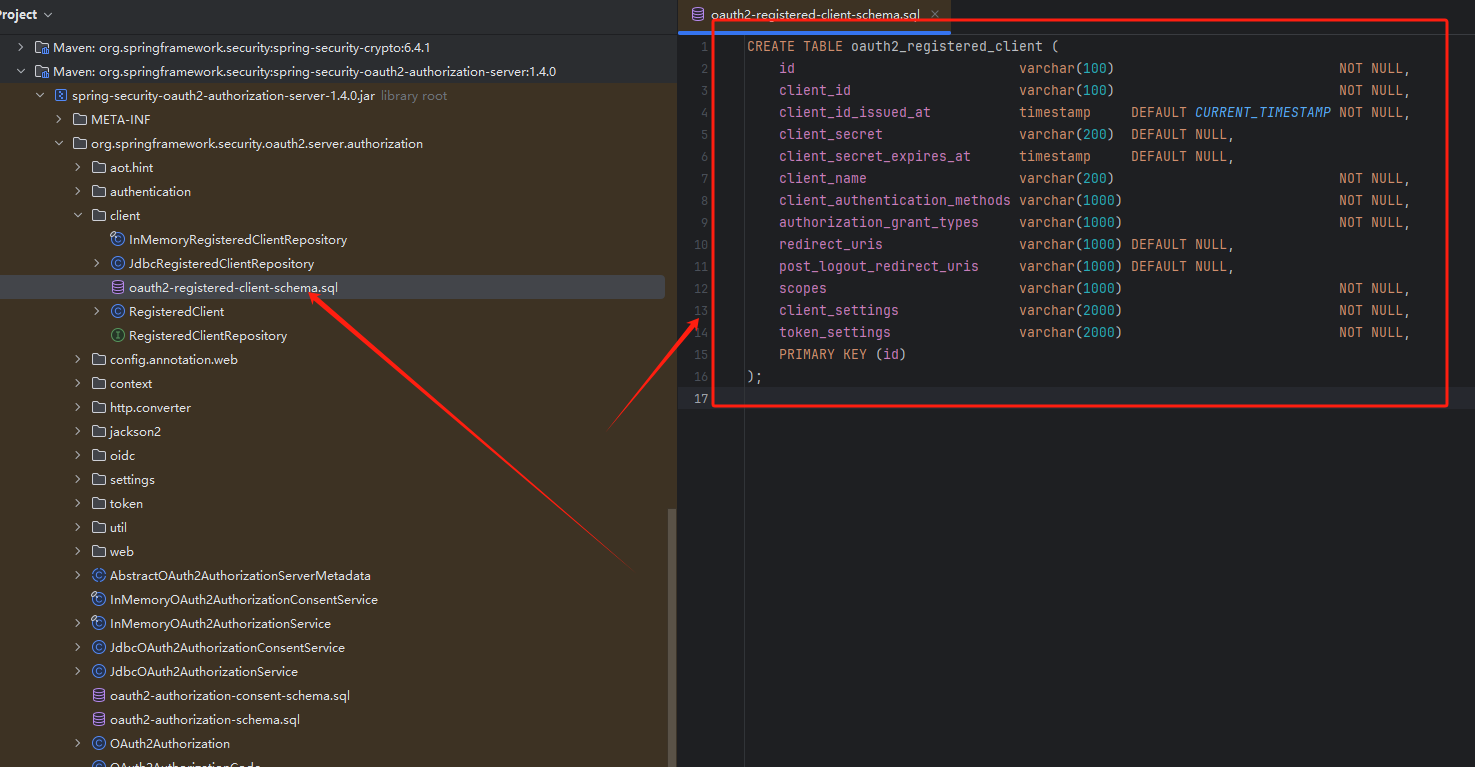The image size is (1475, 767).
Task: Expand the util package
Action: pos(78,527)
